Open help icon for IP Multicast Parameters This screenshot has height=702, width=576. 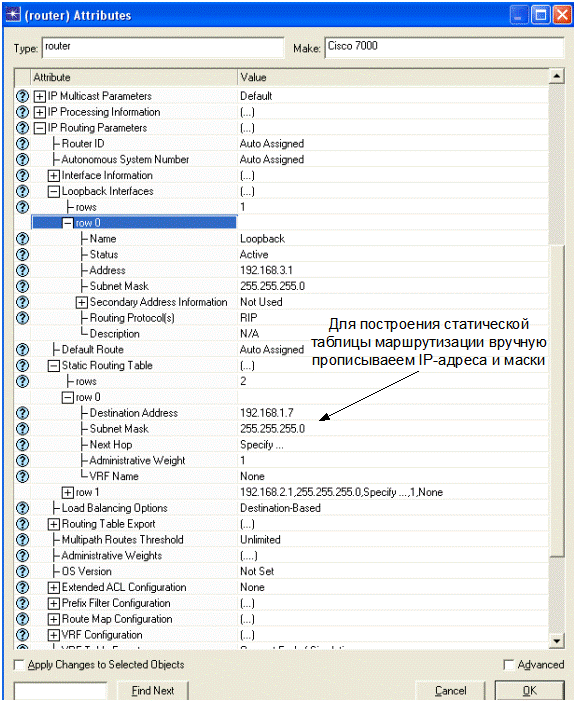[x=22, y=96]
